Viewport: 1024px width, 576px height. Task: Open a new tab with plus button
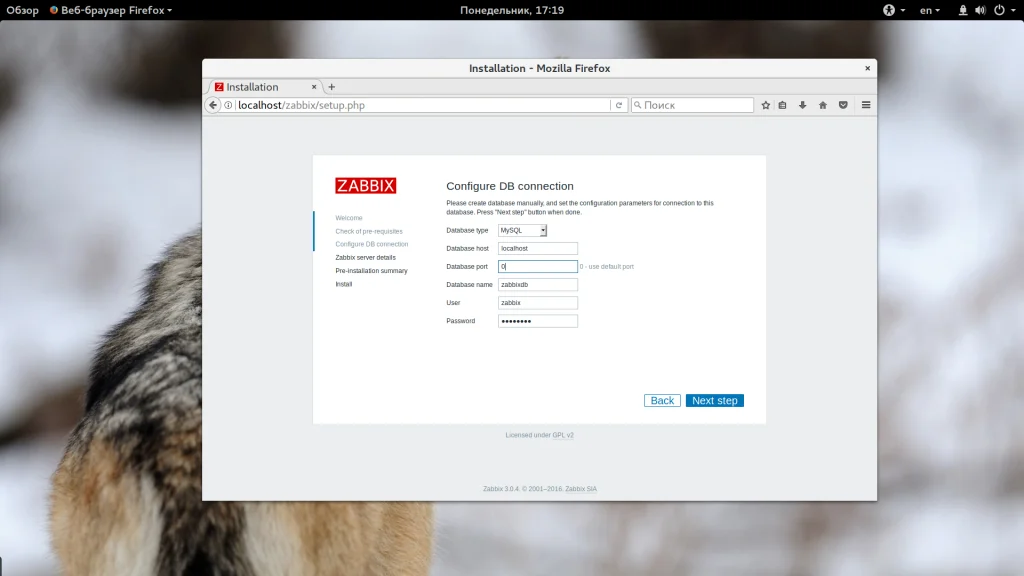(x=331, y=87)
